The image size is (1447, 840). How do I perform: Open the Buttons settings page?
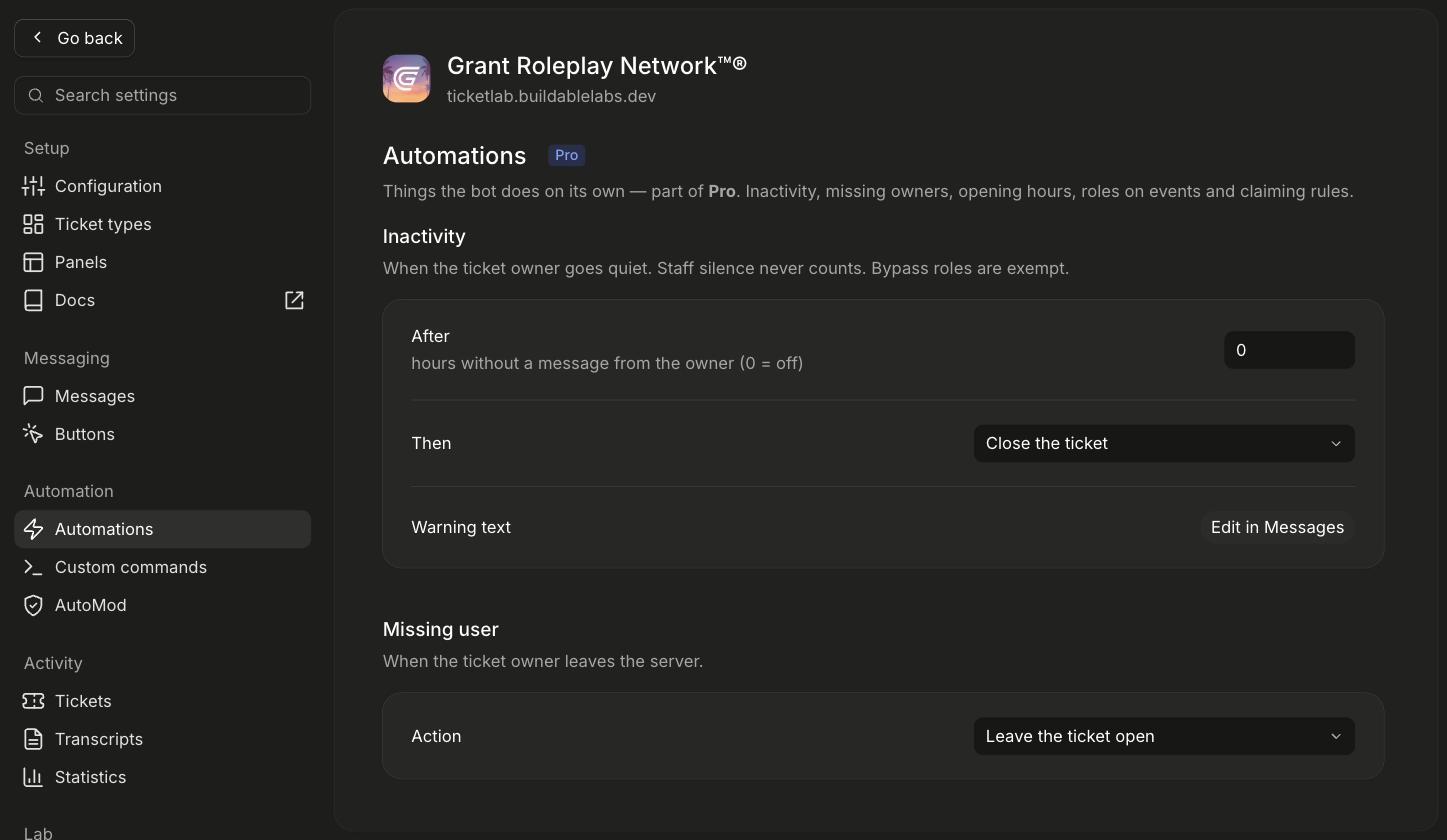click(x=162, y=434)
